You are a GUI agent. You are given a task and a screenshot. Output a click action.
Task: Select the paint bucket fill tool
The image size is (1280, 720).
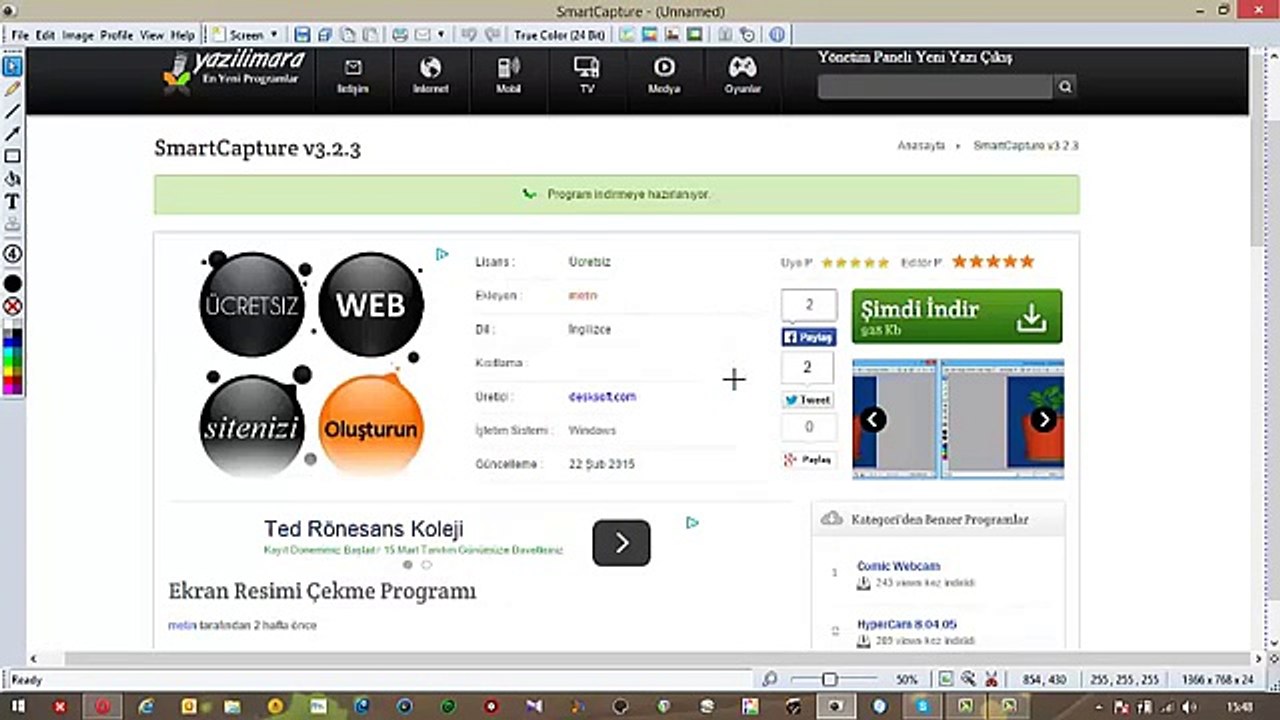[x=12, y=179]
